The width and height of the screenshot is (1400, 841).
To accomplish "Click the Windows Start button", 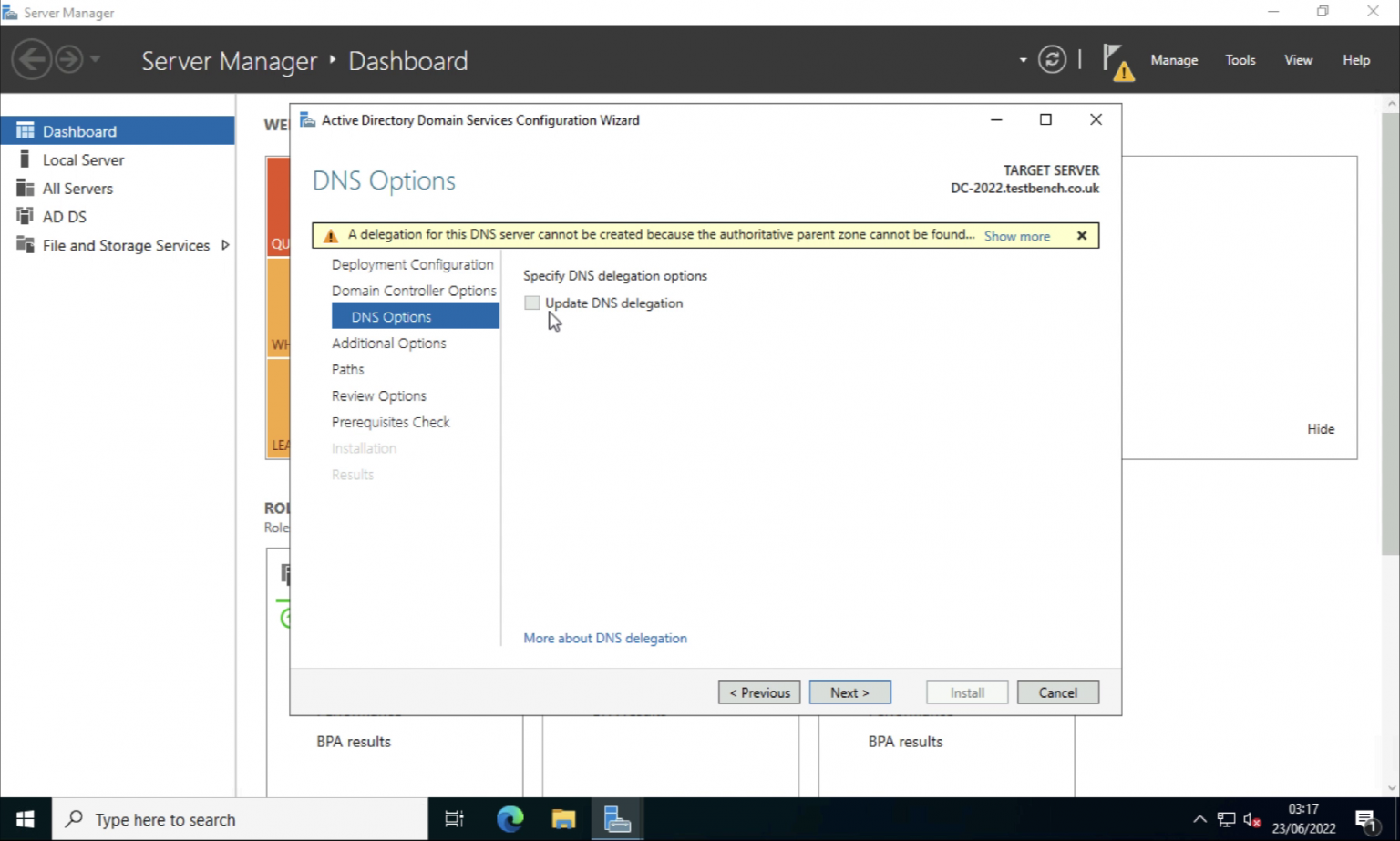I will click(24, 818).
